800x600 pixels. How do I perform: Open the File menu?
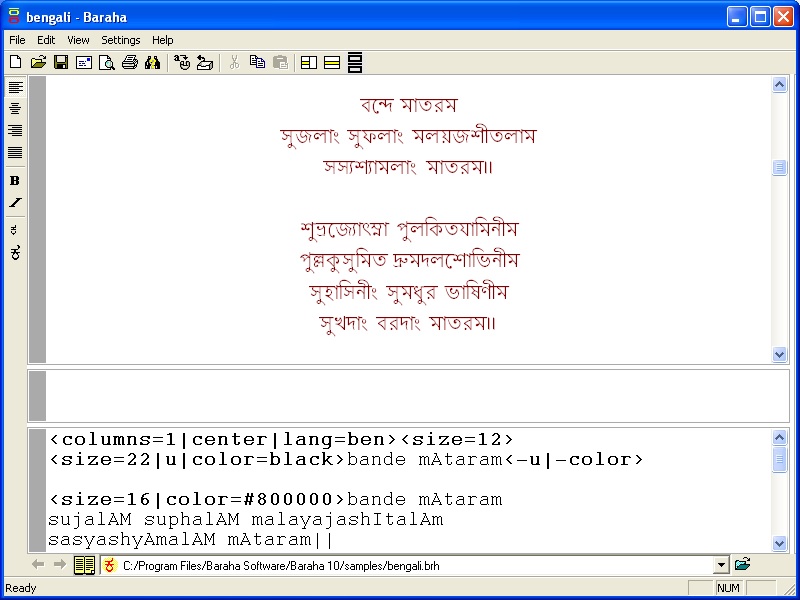[17, 40]
